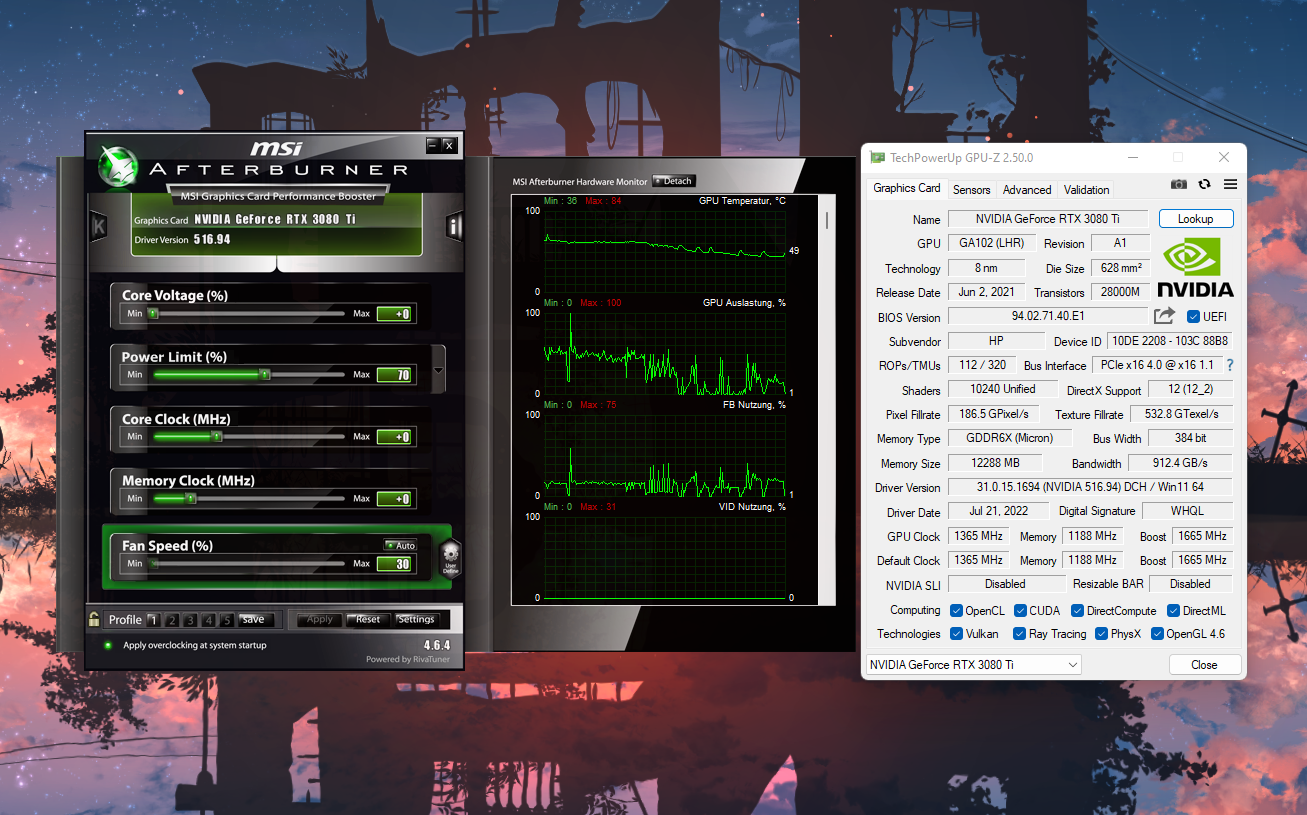1307x815 pixels.
Task: Toggle the CUDA checkbox
Action: 1020,611
